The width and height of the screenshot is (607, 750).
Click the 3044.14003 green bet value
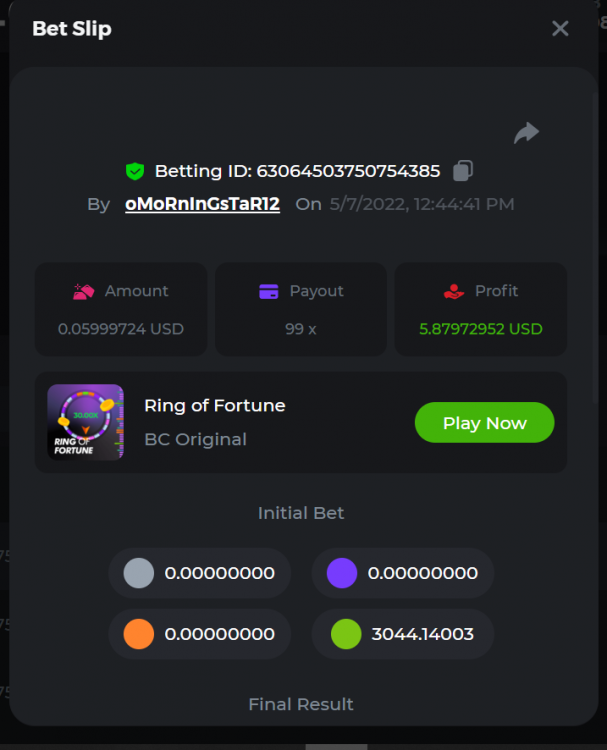420,634
